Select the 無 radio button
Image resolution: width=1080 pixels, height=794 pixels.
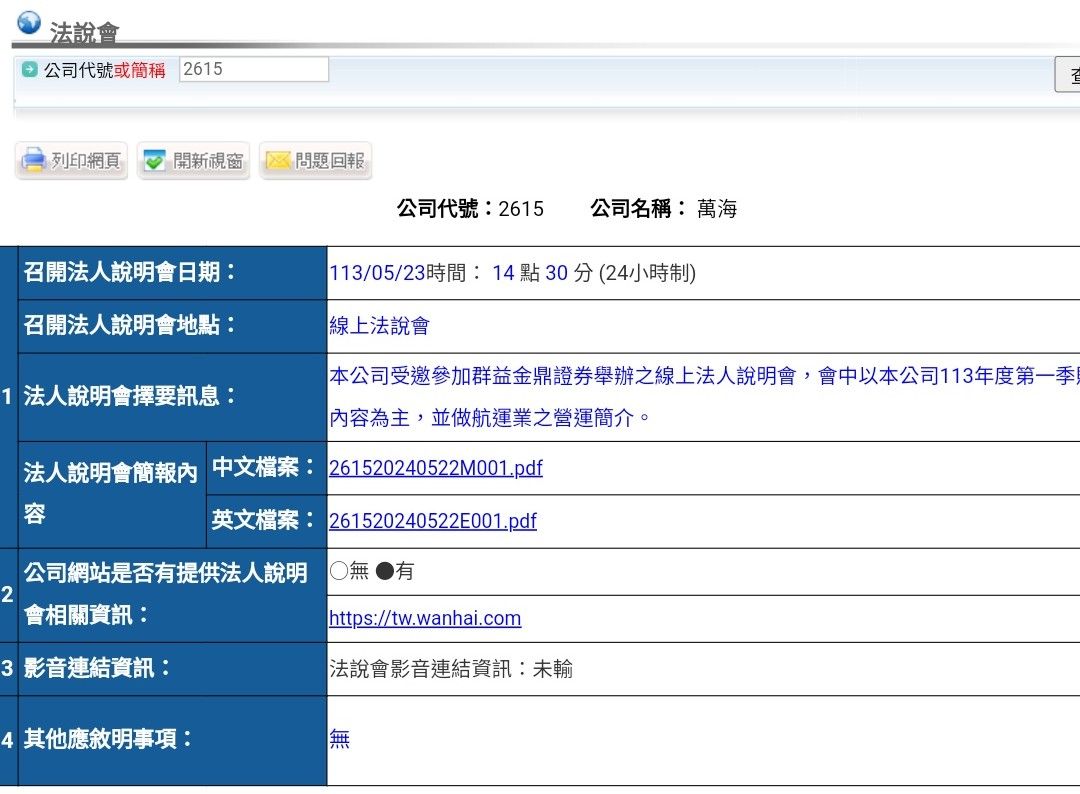[339, 571]
